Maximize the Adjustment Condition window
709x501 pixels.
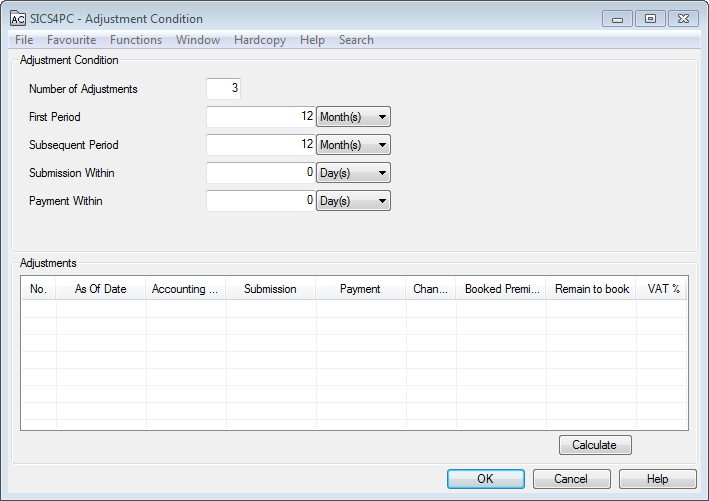(650, 18)
